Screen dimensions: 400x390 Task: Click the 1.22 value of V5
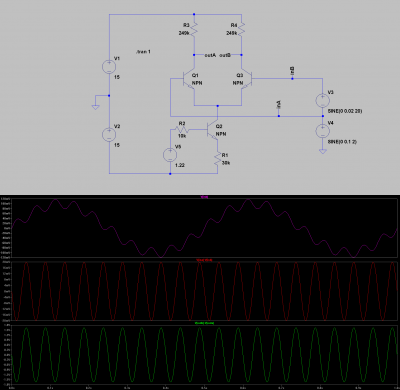(x=180, y=165)
